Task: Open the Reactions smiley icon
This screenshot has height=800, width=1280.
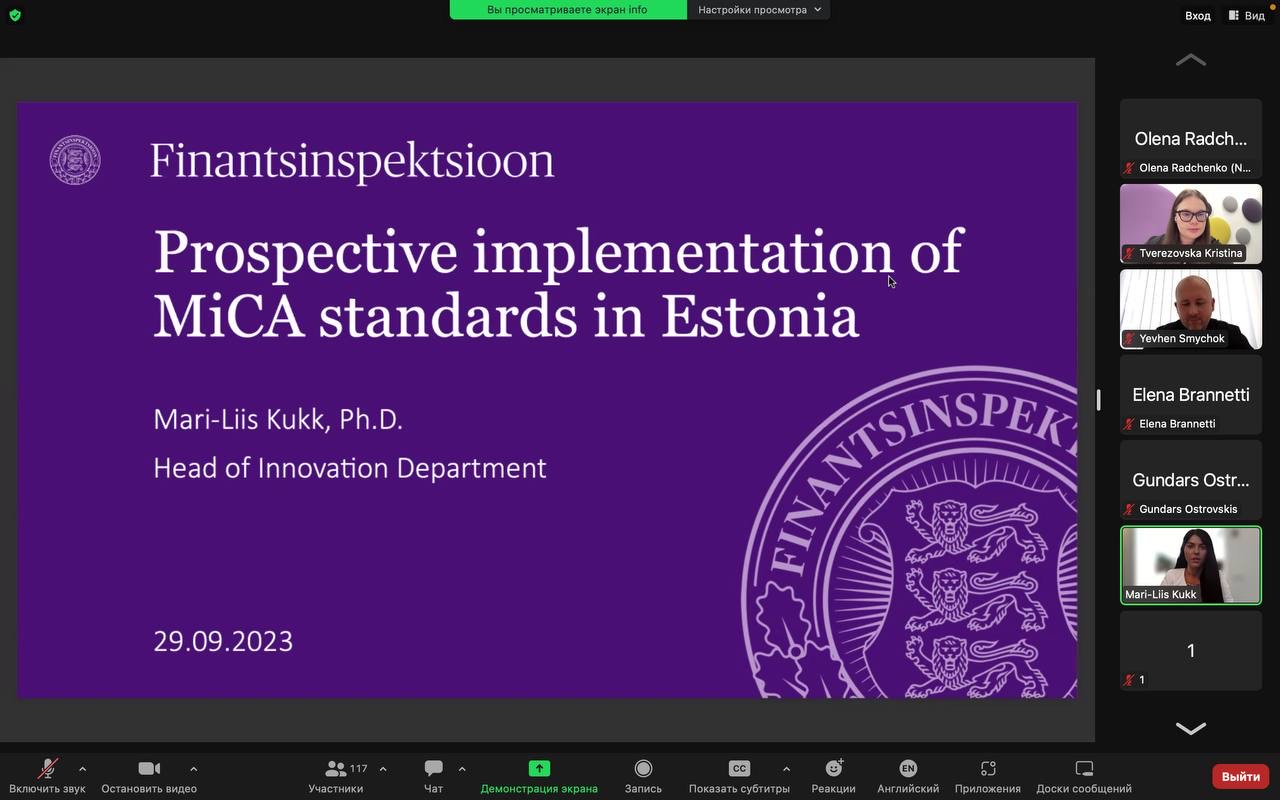Action: (x=833, y=769)
